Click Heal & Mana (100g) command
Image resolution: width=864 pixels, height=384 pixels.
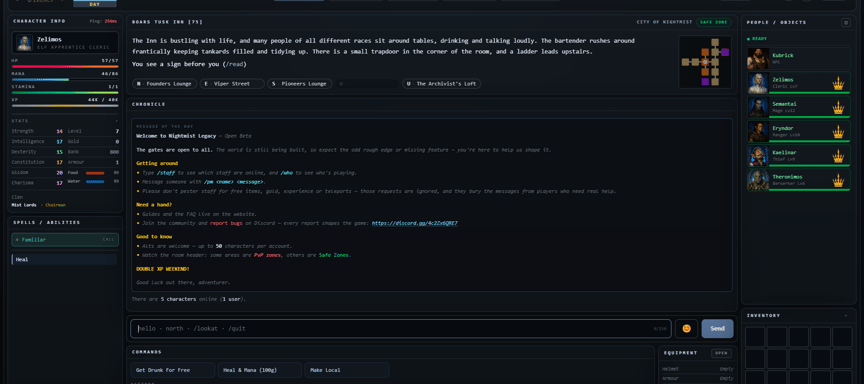point(260,370)
